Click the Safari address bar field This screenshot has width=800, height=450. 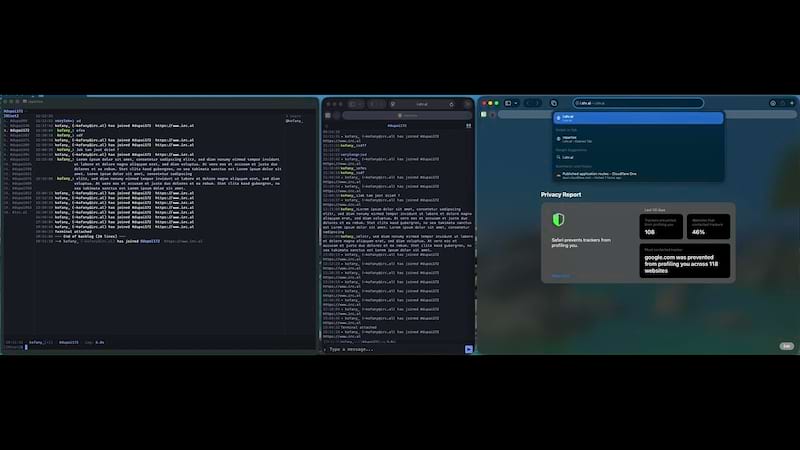(640, 103)
